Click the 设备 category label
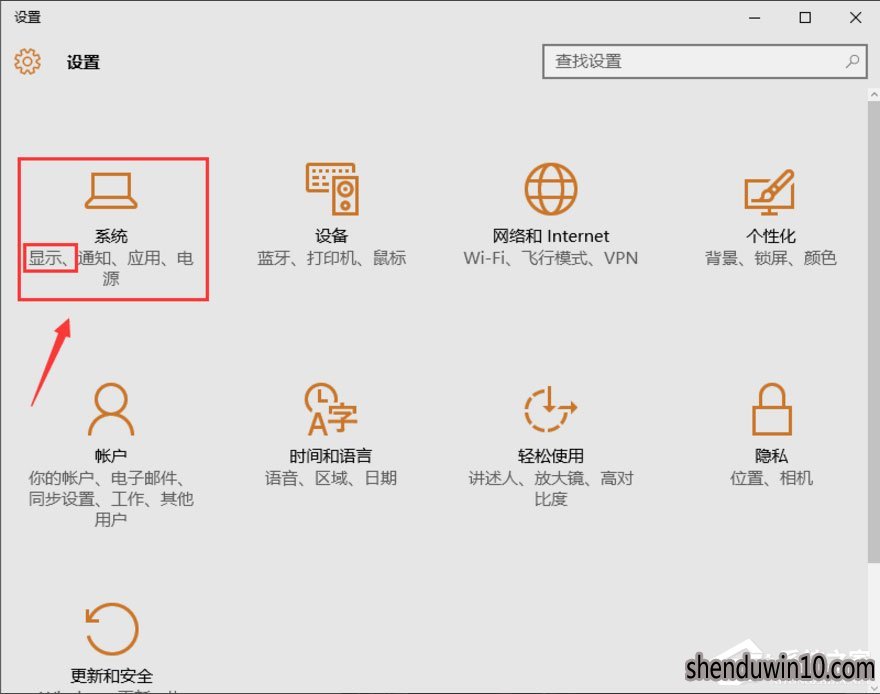 click(x=331, y=236)
